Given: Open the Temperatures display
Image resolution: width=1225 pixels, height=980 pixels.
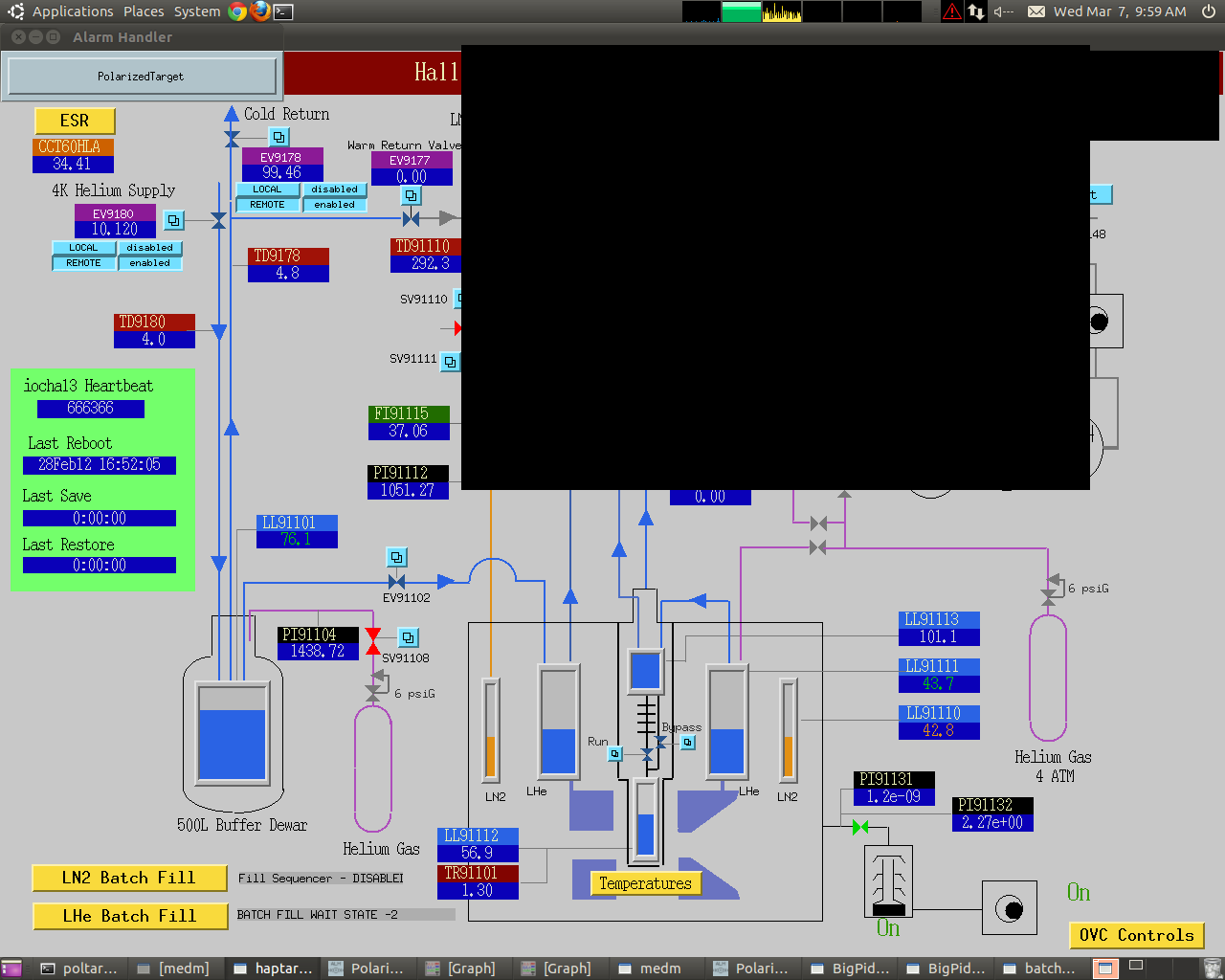Looking at the screenshot, I should pyautogui.click(x=645, y=883).
